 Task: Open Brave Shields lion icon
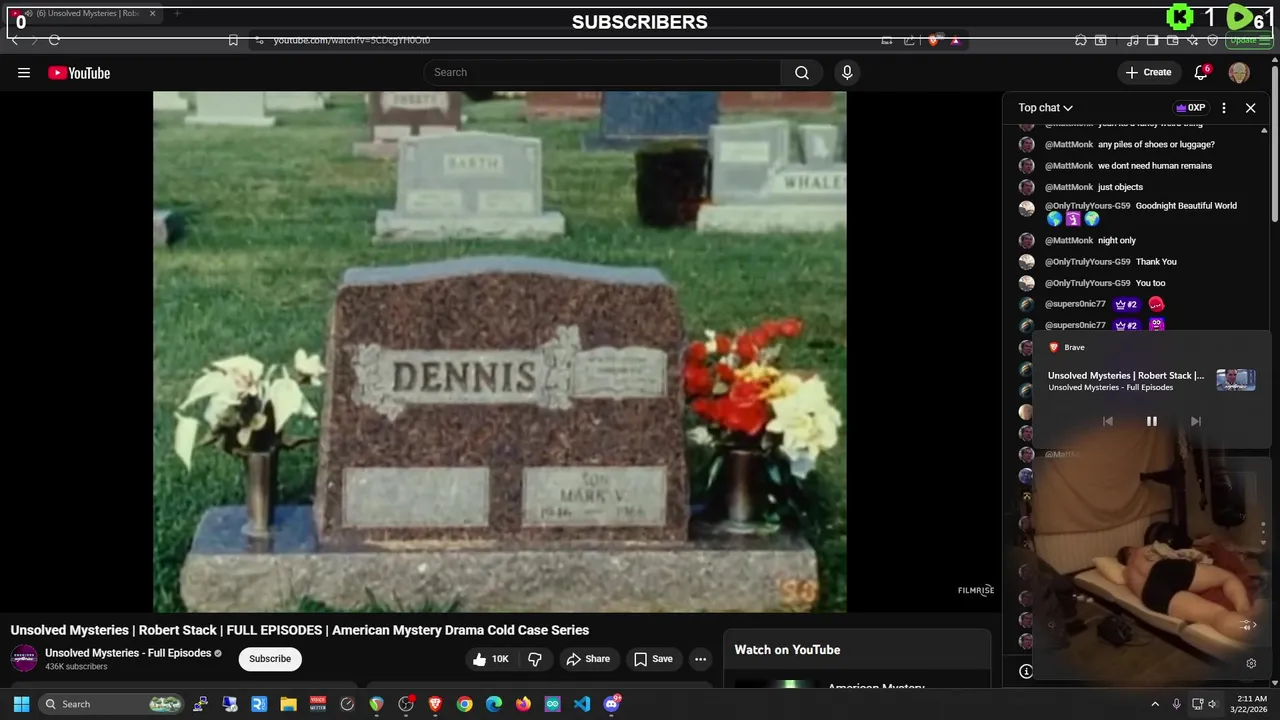point(934,40)
